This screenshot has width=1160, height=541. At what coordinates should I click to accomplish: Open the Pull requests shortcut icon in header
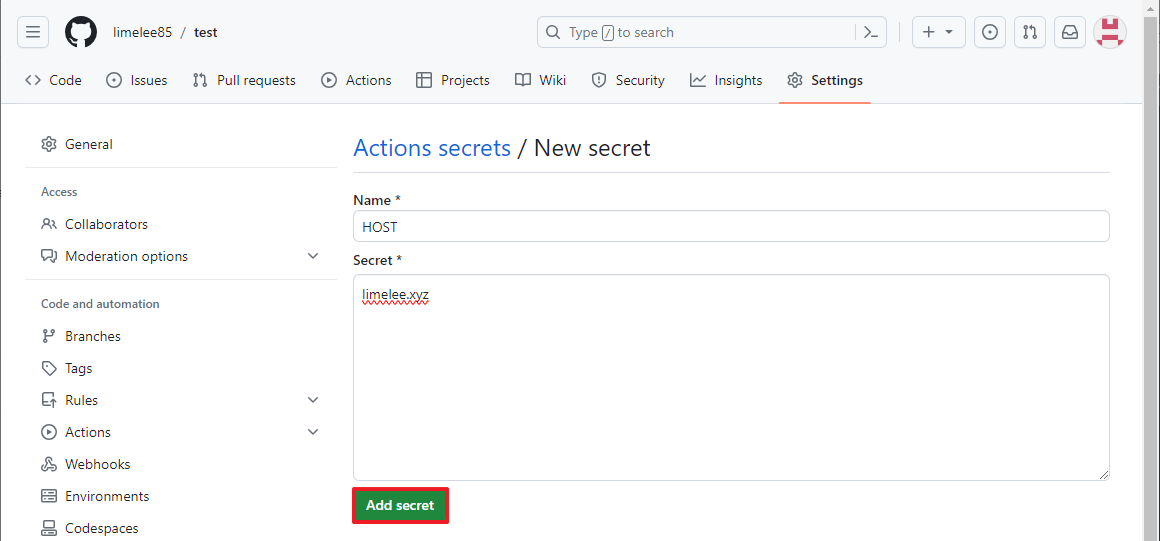pos(1030,33)
